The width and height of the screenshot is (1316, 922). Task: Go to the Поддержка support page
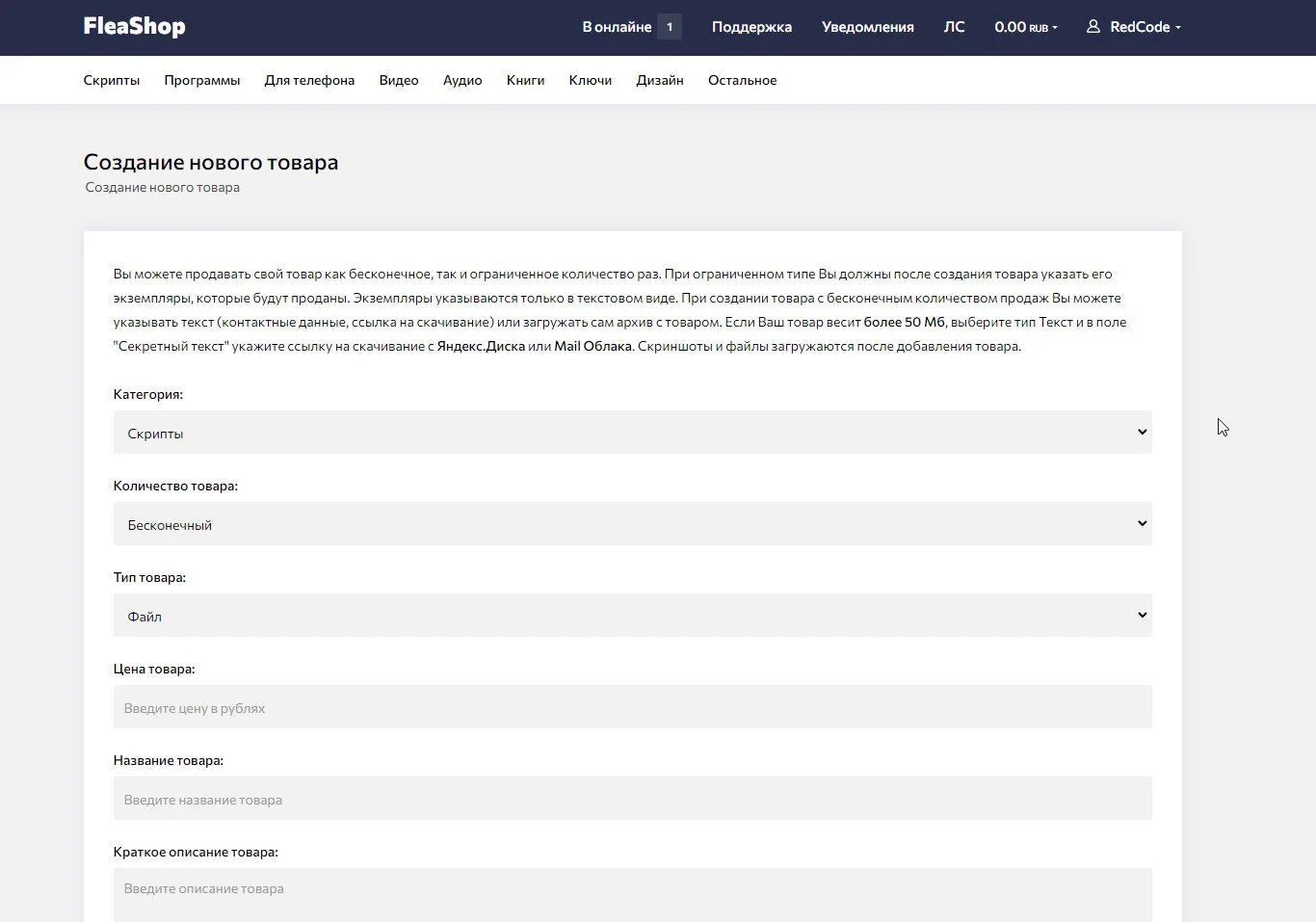pyautogui.click(x=751, y=27)
